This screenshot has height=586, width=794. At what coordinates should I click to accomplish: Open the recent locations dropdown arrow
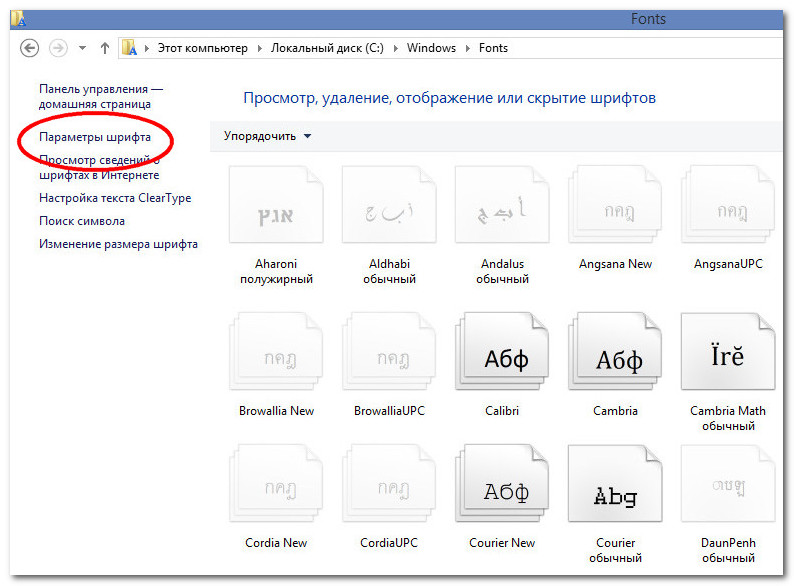[82, 48]
